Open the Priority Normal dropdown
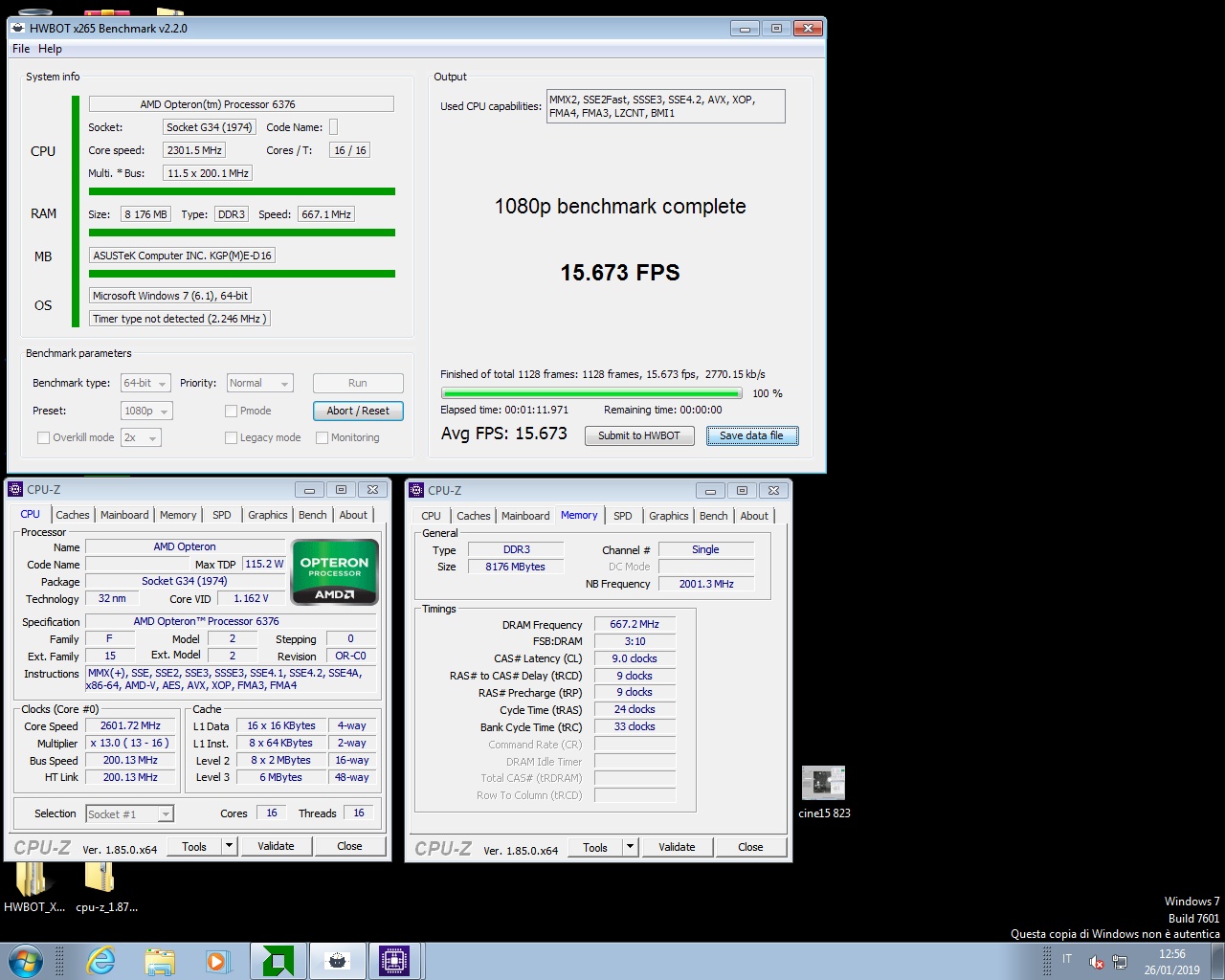Image resolution: width=1225 pixels, height=980 pixels. click(259, 383)
